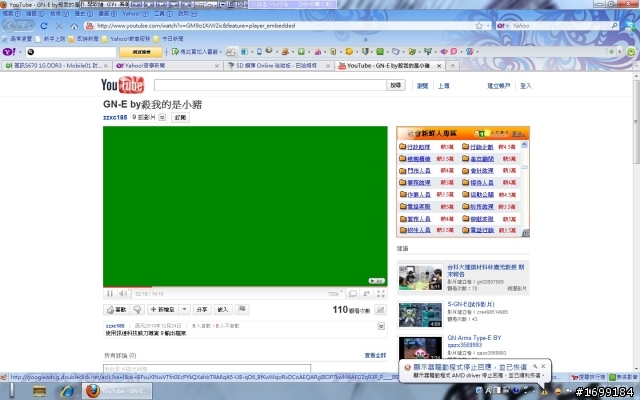This screenshot has height=400, width=640.
Task: Open the first suggested video thumbnail
Action: (x=420, y=278)
